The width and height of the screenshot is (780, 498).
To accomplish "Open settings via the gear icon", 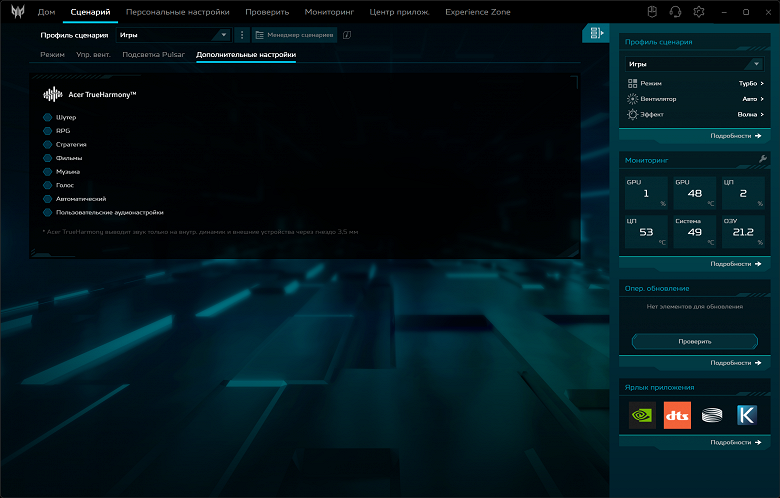I will pyautogui.click(x=699, y=12).
